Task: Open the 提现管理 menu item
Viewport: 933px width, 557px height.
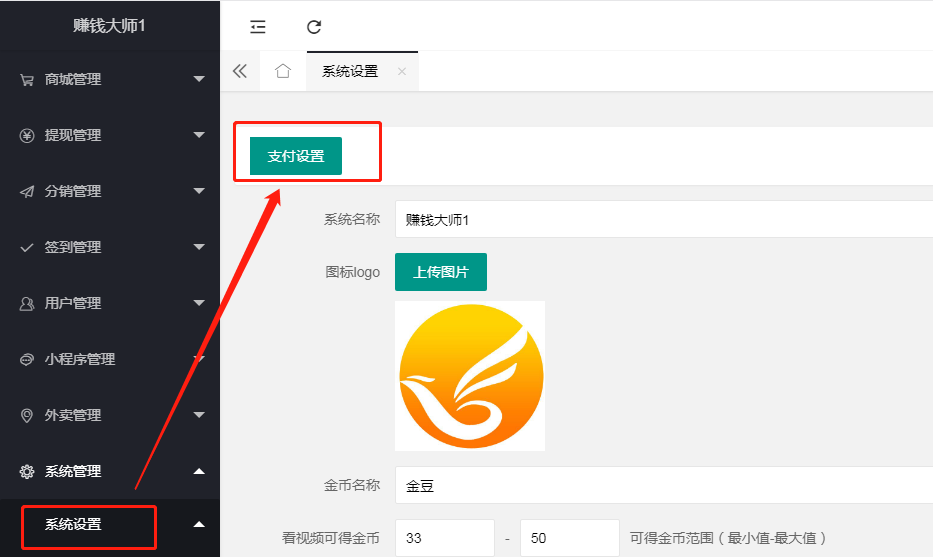Action: 110,135
